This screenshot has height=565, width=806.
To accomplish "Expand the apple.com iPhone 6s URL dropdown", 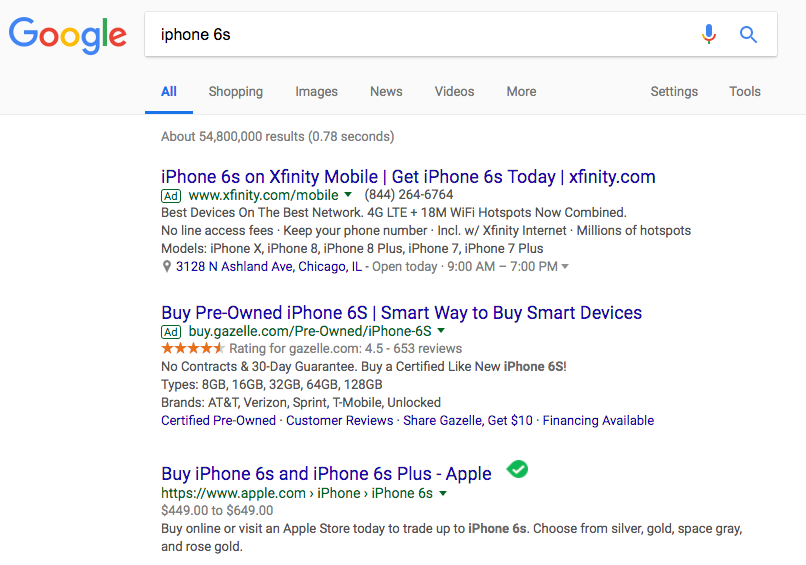I will pos(443,493).
